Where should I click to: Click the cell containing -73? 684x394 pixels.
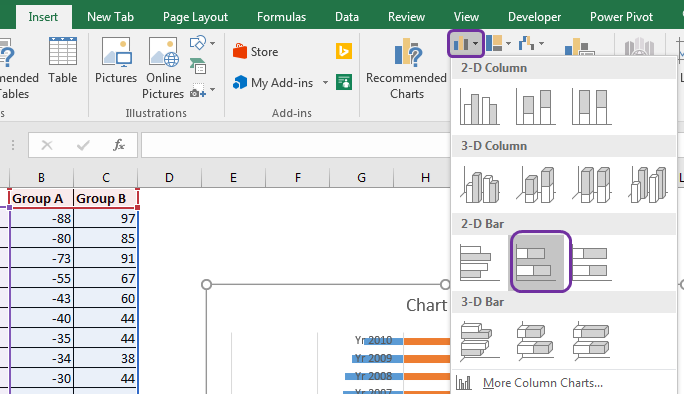pos(41,258)
